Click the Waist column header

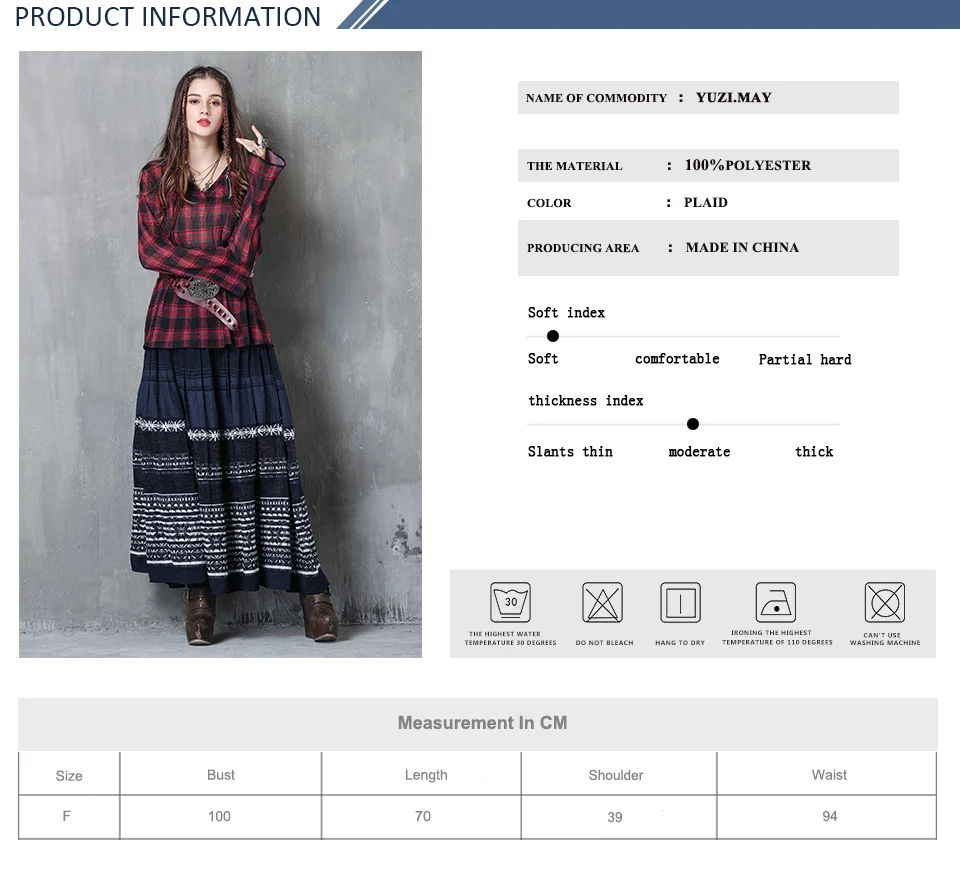(829, 775)
